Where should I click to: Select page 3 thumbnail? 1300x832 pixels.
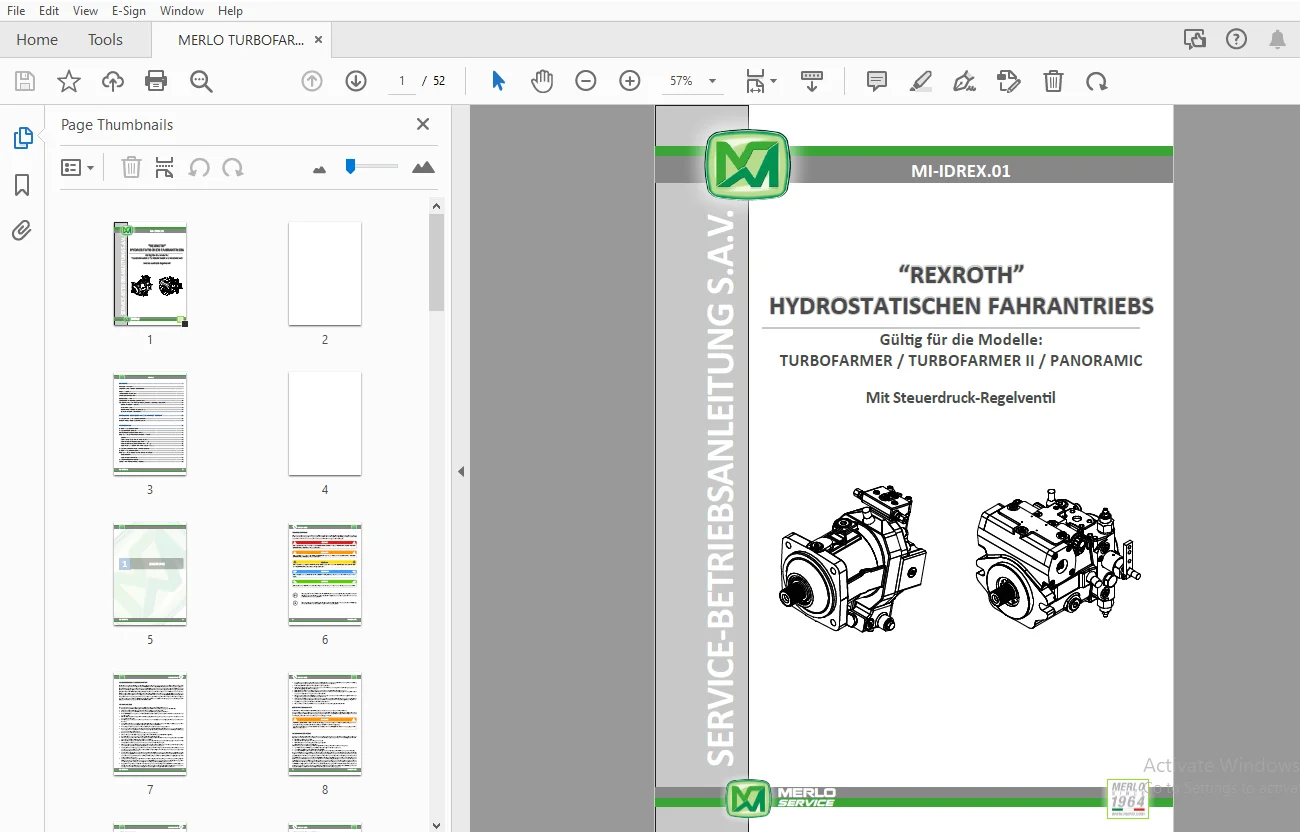point(150,424)
